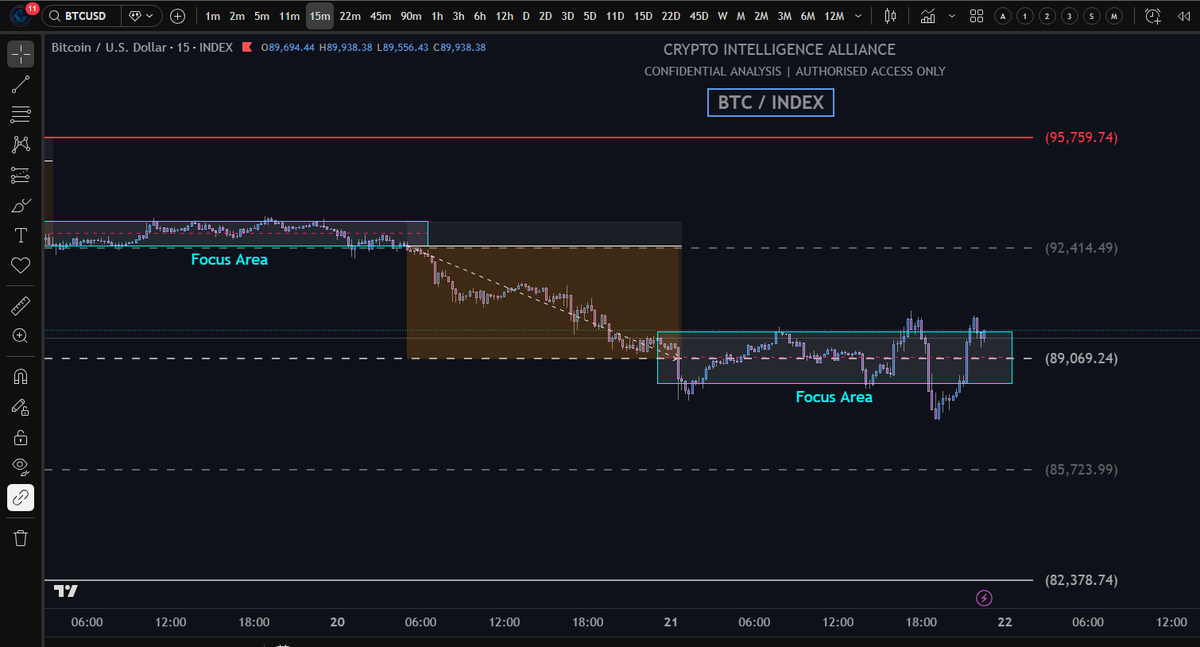1200x647 pixels.
Task: Toggle the highlighted link drawings sync button
Action: point(20,497)
